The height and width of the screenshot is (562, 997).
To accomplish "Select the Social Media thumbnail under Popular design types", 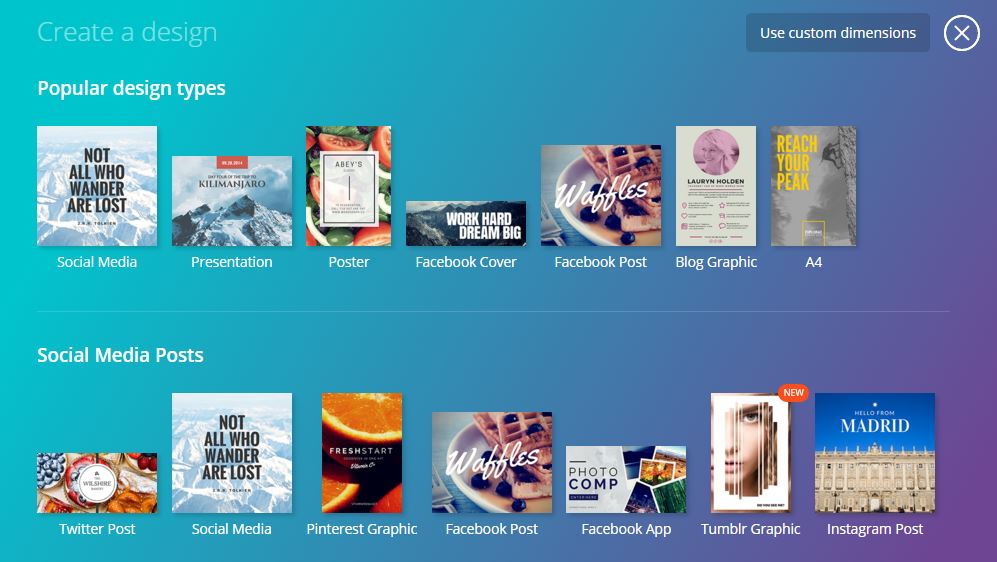I will click(97, 186).
